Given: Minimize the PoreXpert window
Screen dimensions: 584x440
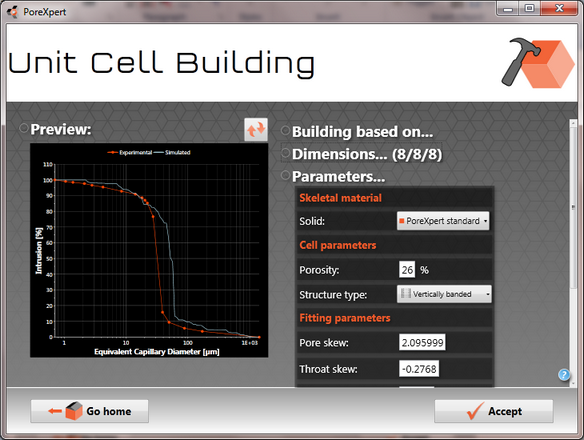Looking at the screenshot, I should (x=508, y=9).
